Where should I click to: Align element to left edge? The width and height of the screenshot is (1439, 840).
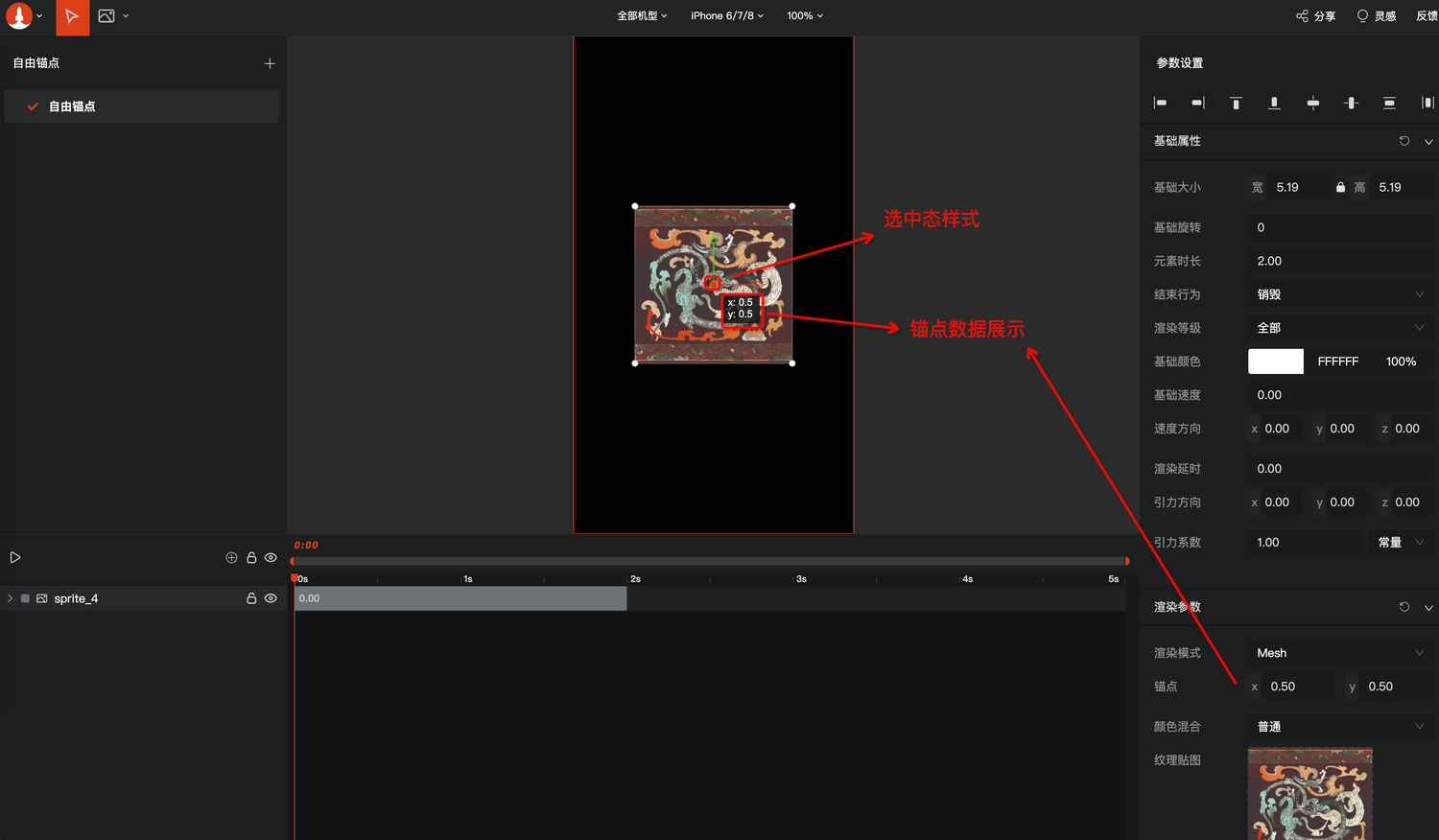(1160, 103)
